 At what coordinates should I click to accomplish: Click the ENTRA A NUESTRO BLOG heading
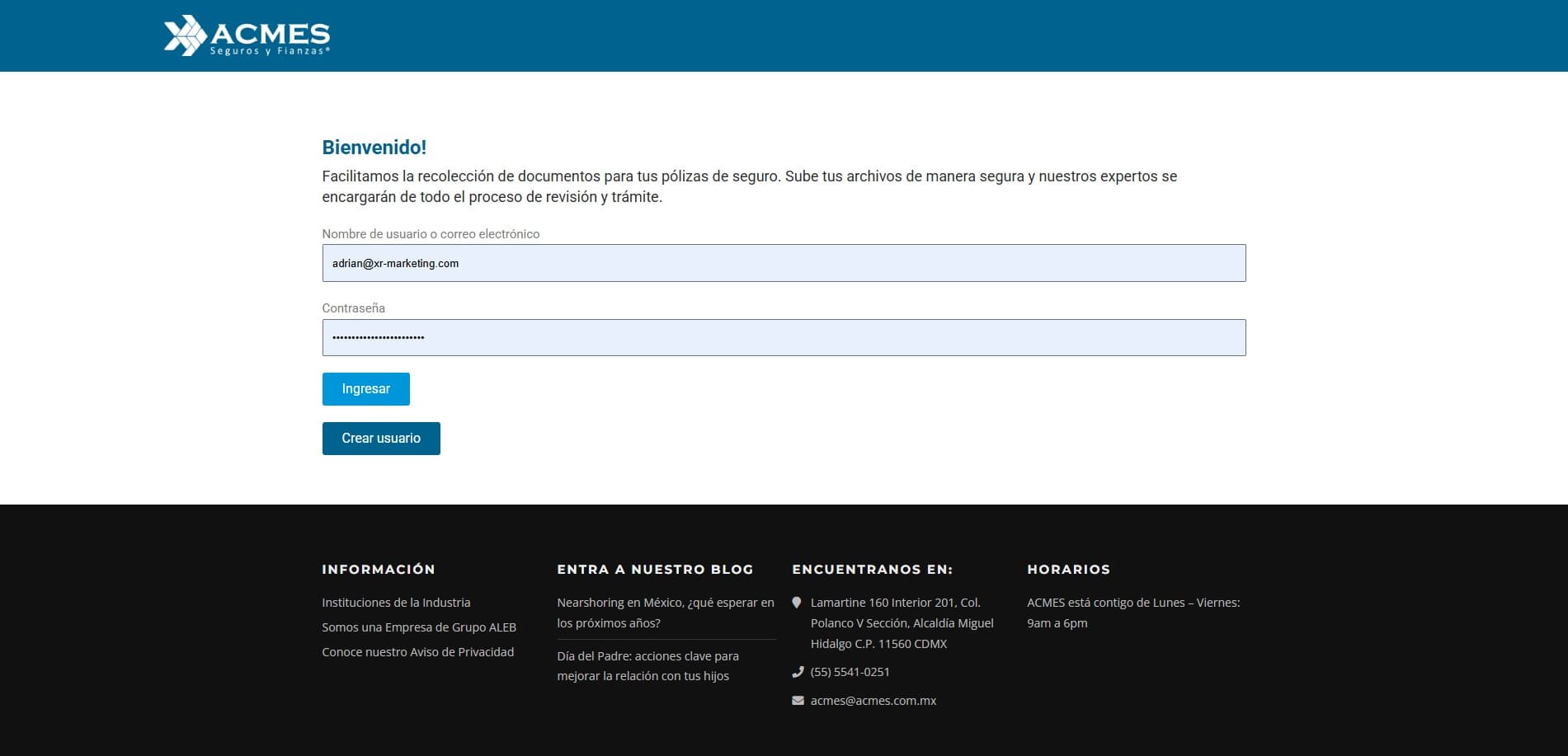[655, 570]
